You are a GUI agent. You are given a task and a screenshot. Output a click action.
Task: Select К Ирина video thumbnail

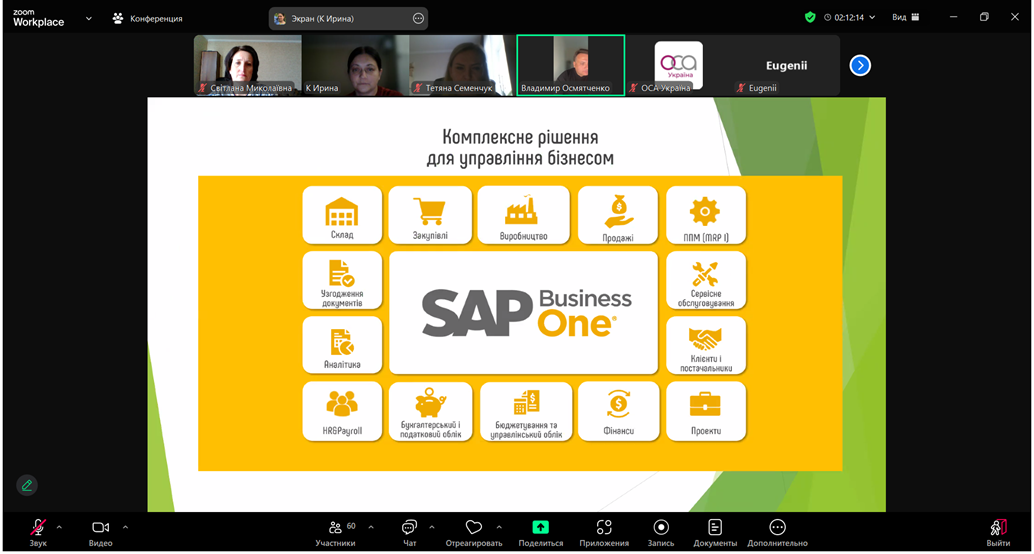coord(355,65)
